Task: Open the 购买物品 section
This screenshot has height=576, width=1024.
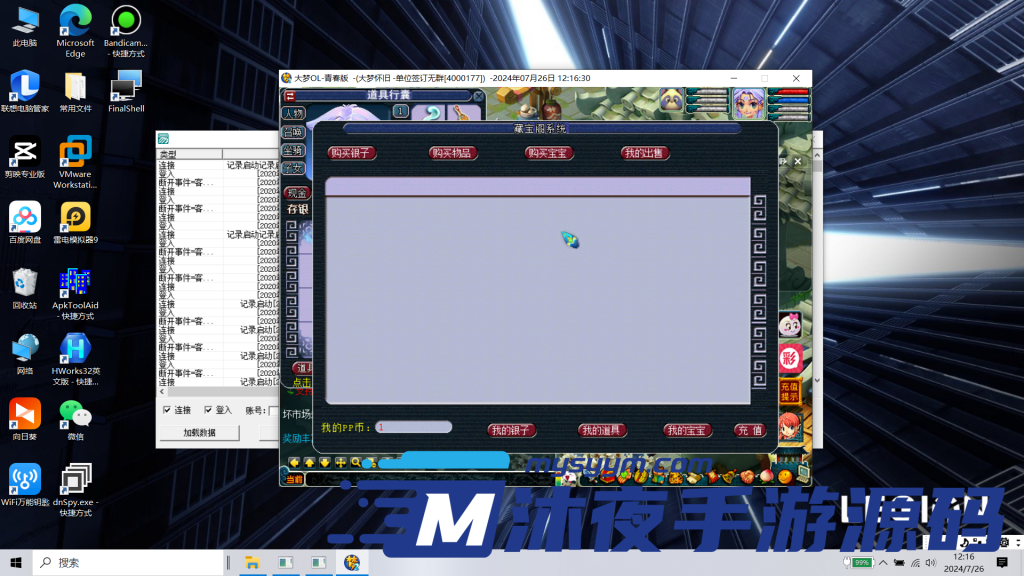Action: point(451,153)
